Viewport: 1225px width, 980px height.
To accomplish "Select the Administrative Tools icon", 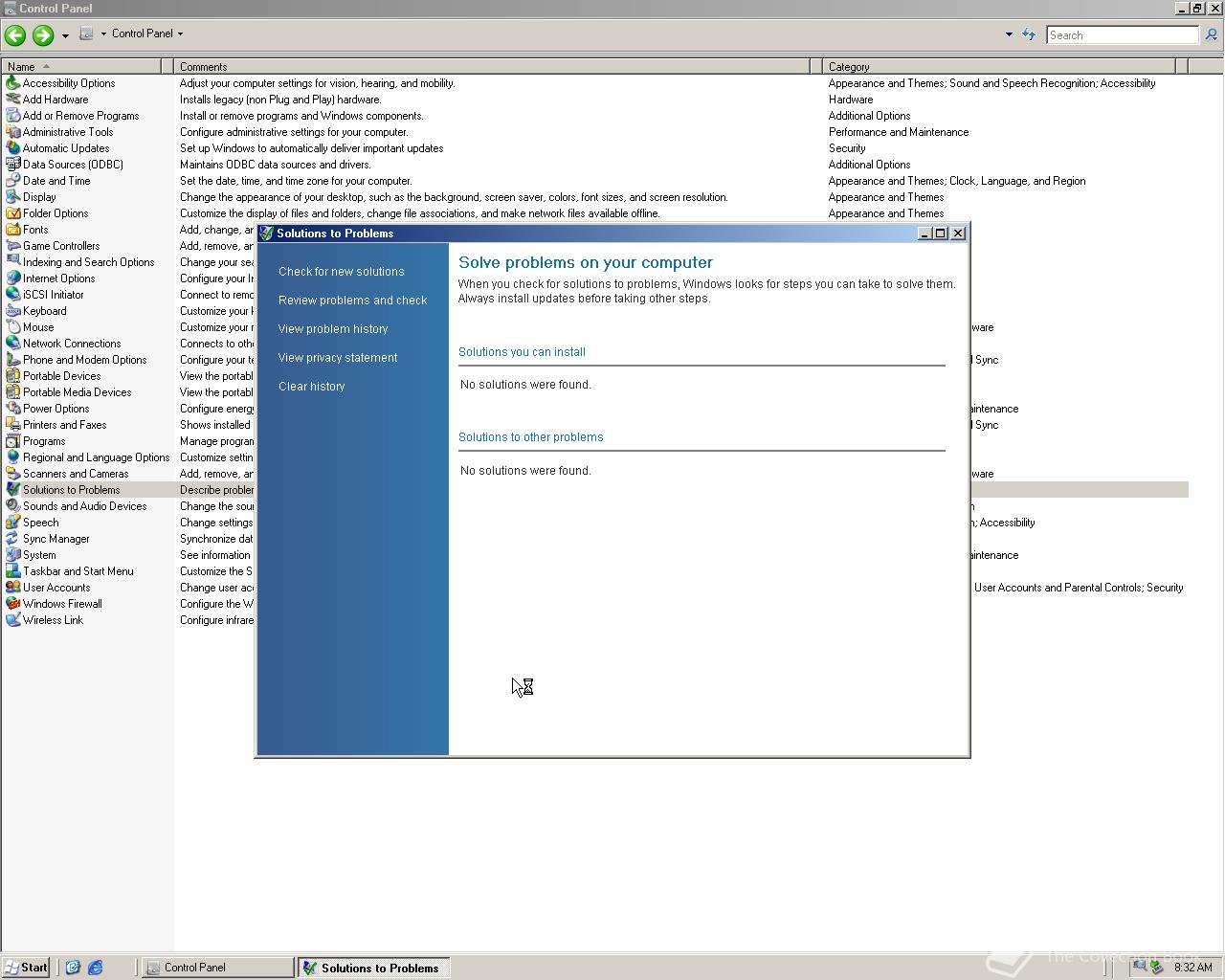I will tap(13, 132).
